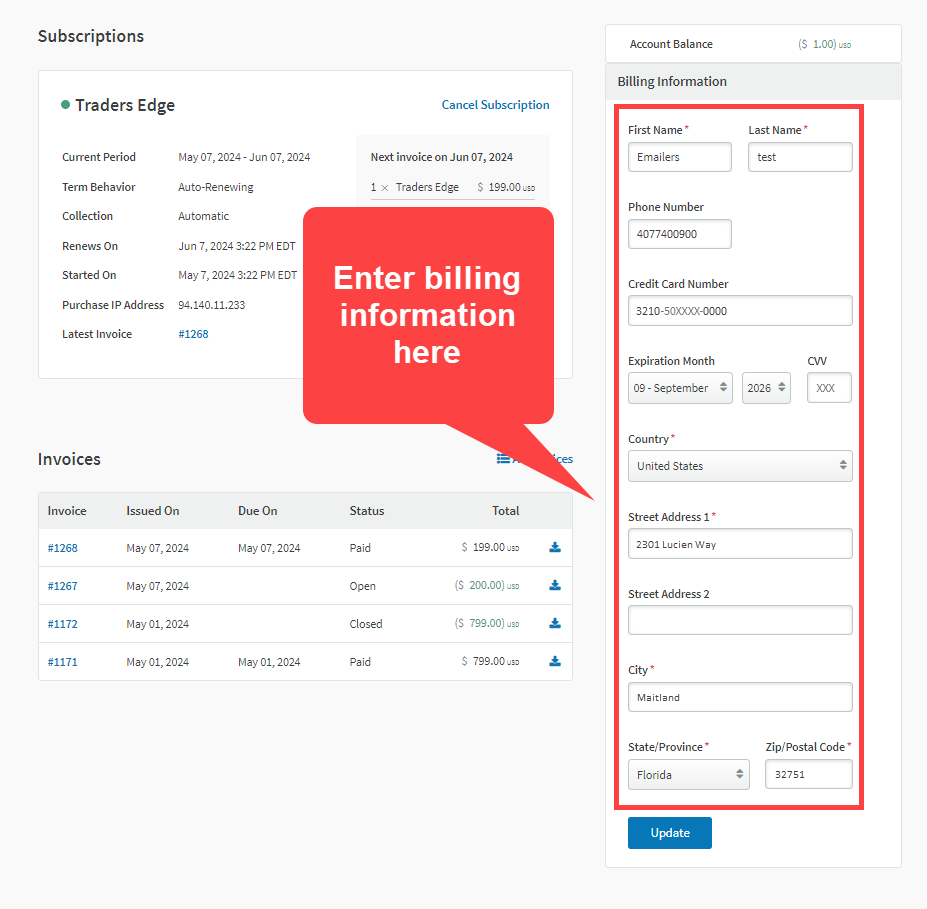This screenshot has height=909, width=927.
Task: Open the expiration year 2026 dropdown
Action: (x=766, y=388)
